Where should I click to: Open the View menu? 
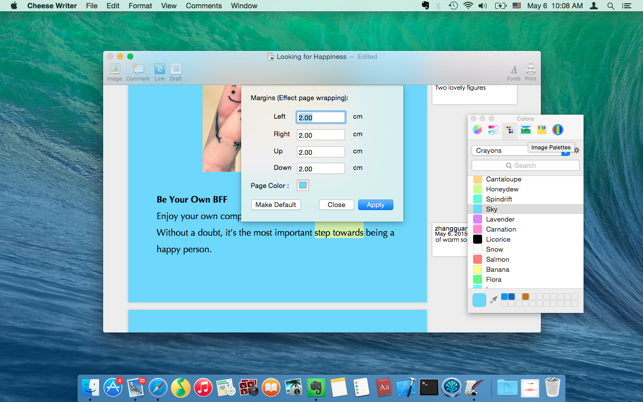pyautogui.click(x=169, y=6)
